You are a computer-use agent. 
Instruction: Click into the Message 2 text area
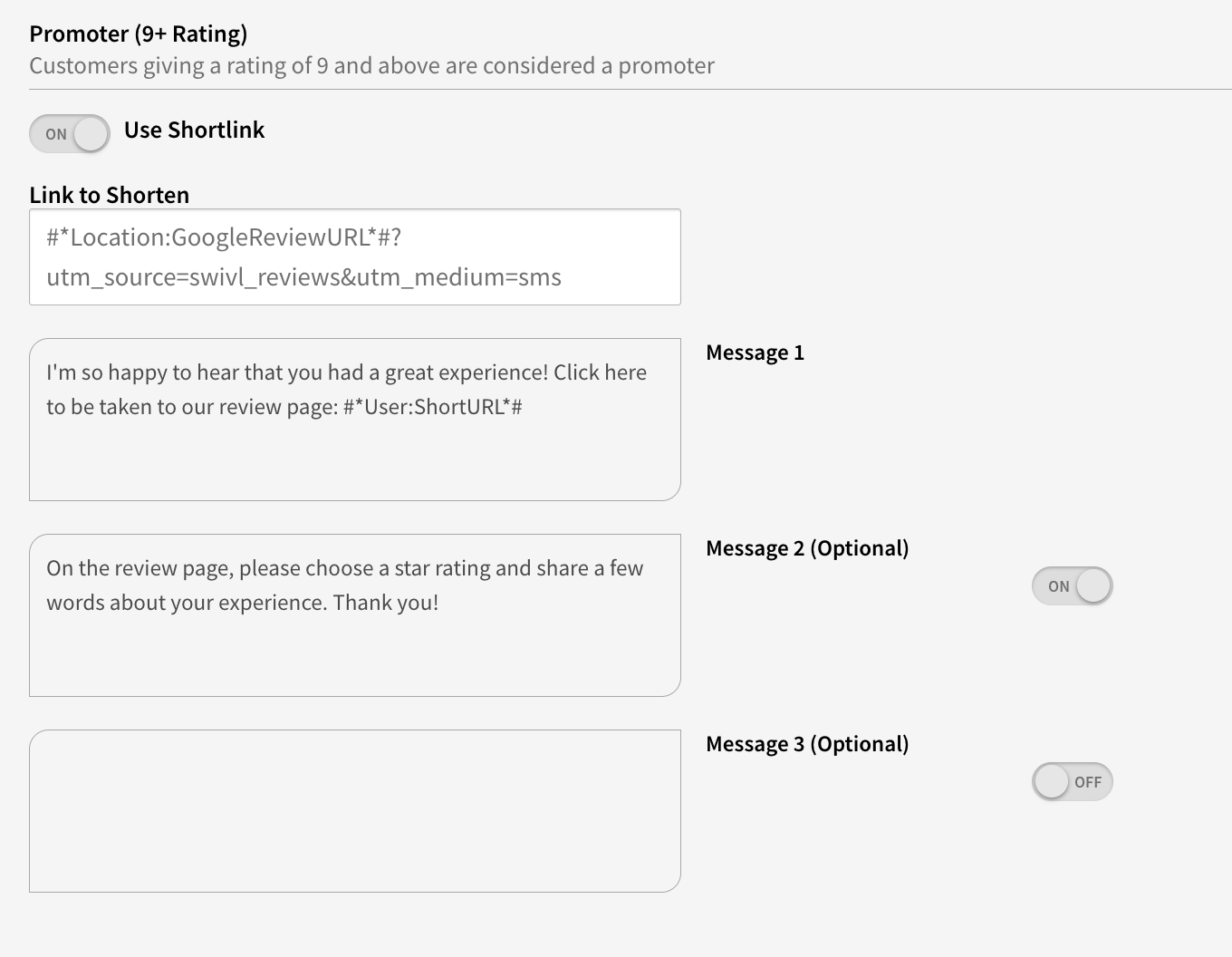click(354, 649)
